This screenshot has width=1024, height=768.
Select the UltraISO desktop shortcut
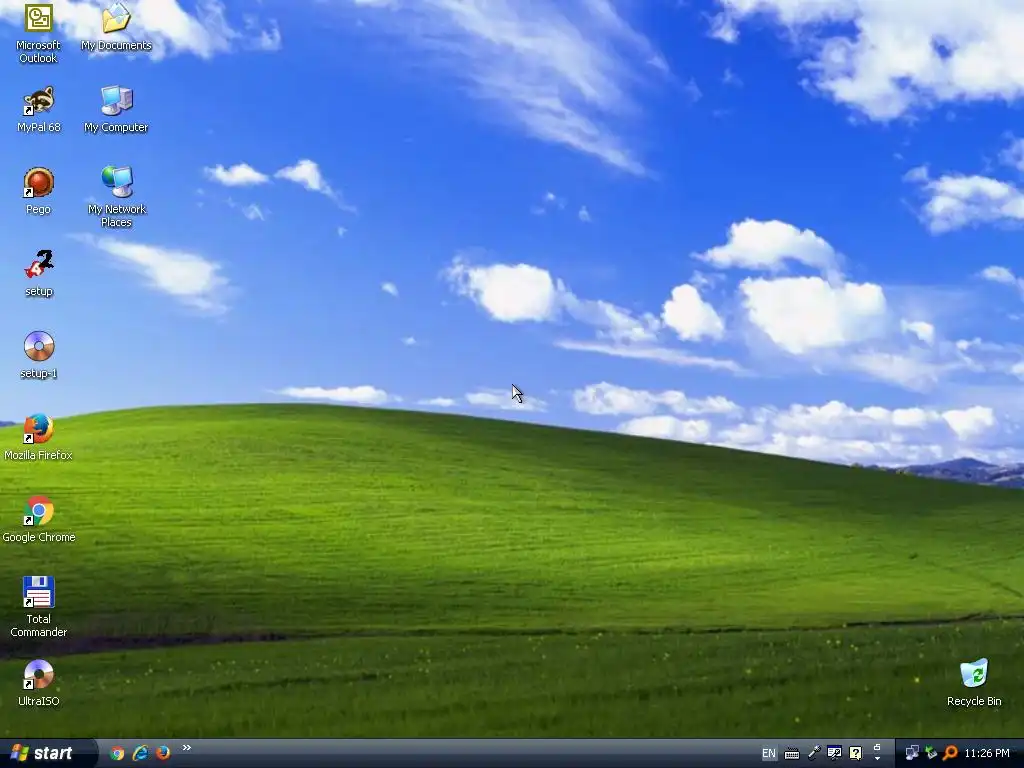(x=39, y=683)
